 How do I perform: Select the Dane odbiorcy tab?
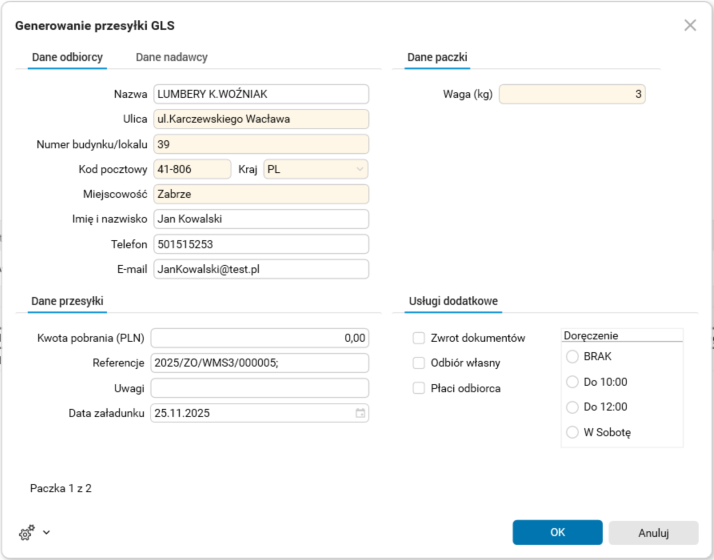(67, 58)
